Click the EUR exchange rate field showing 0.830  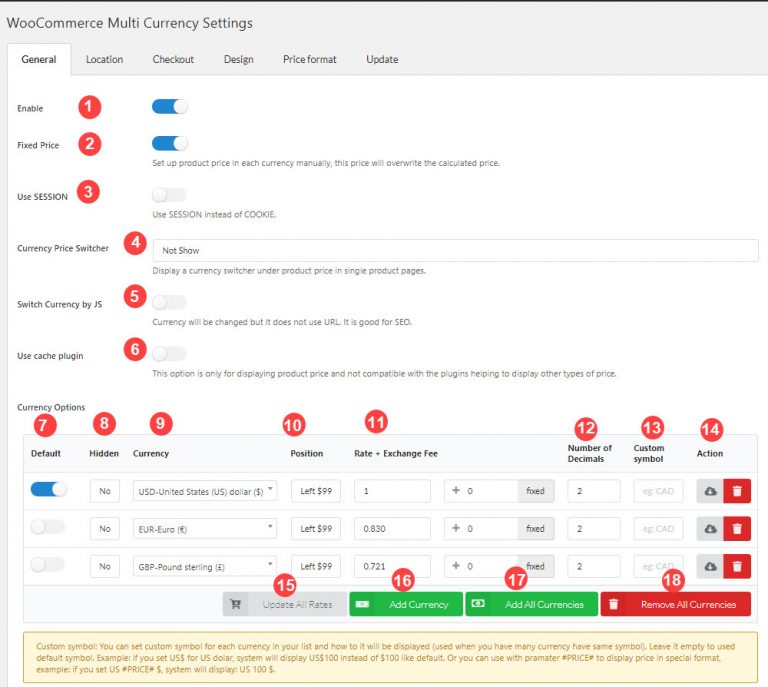(392, 528)
